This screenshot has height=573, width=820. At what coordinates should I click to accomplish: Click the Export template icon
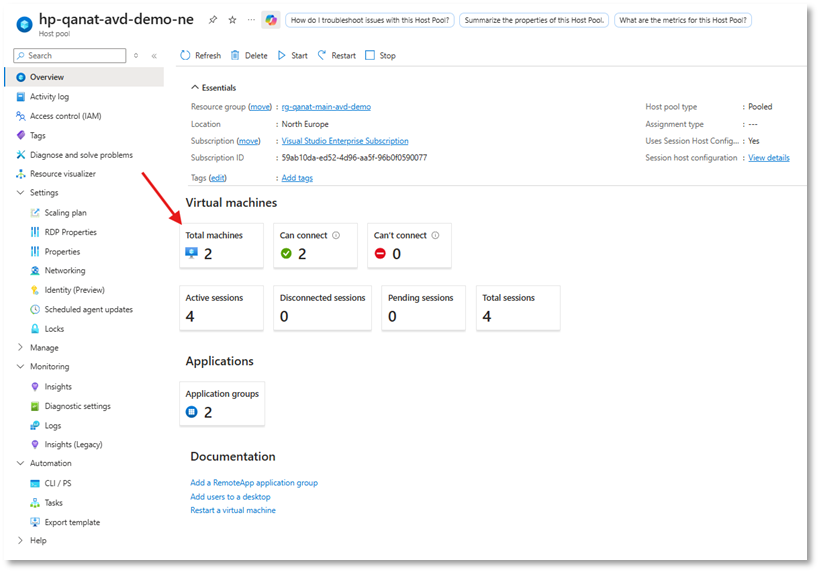35,522
